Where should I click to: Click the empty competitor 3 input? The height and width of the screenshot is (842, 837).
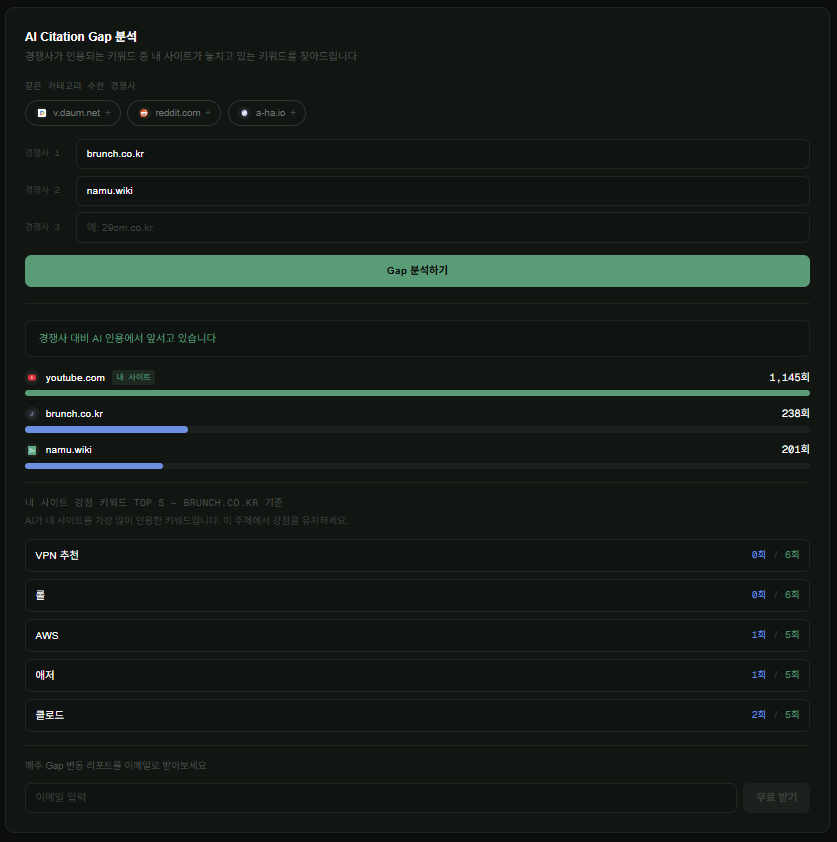coord(442,228)
